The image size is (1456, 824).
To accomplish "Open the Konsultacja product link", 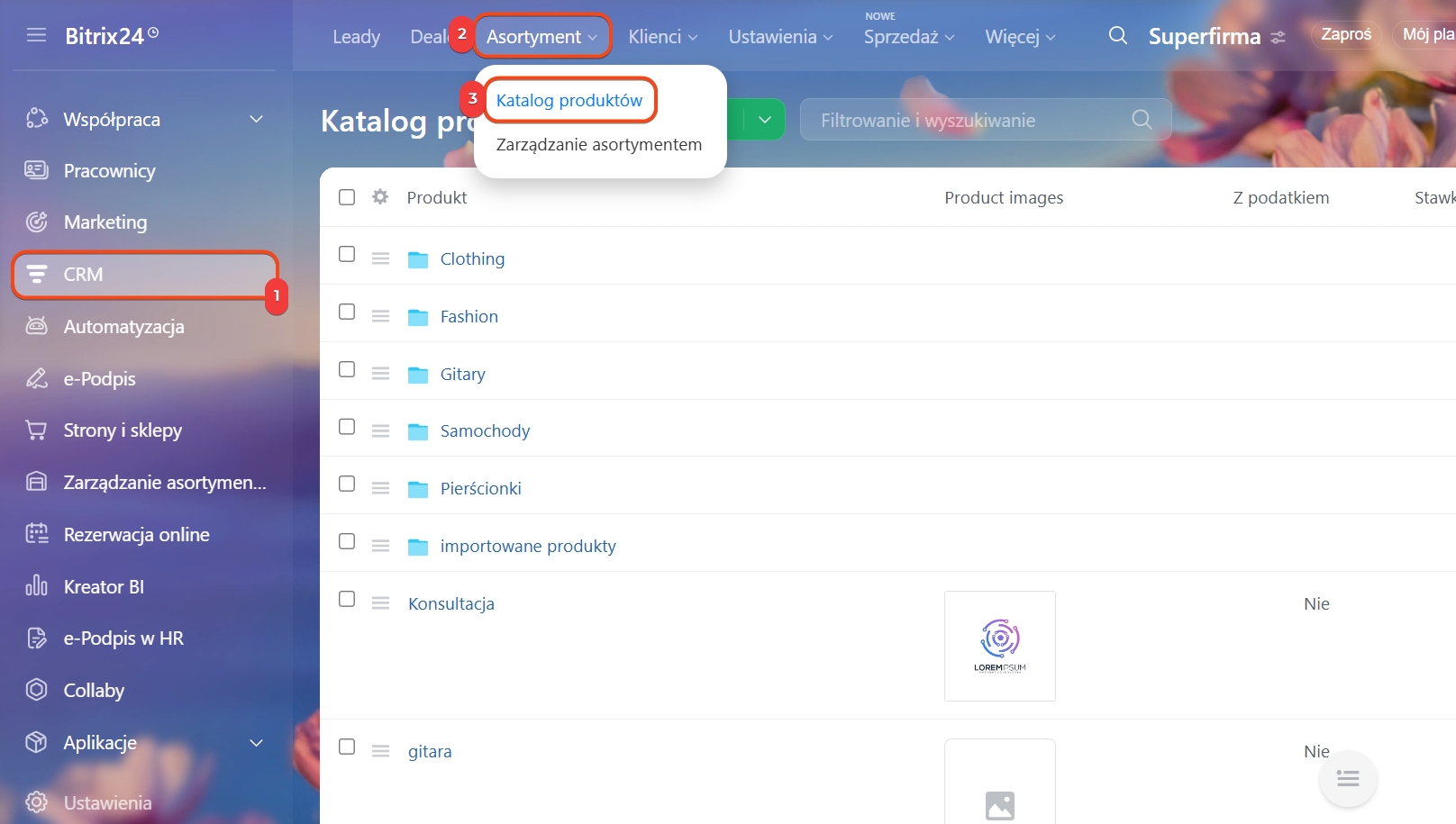I will point(451,603).
